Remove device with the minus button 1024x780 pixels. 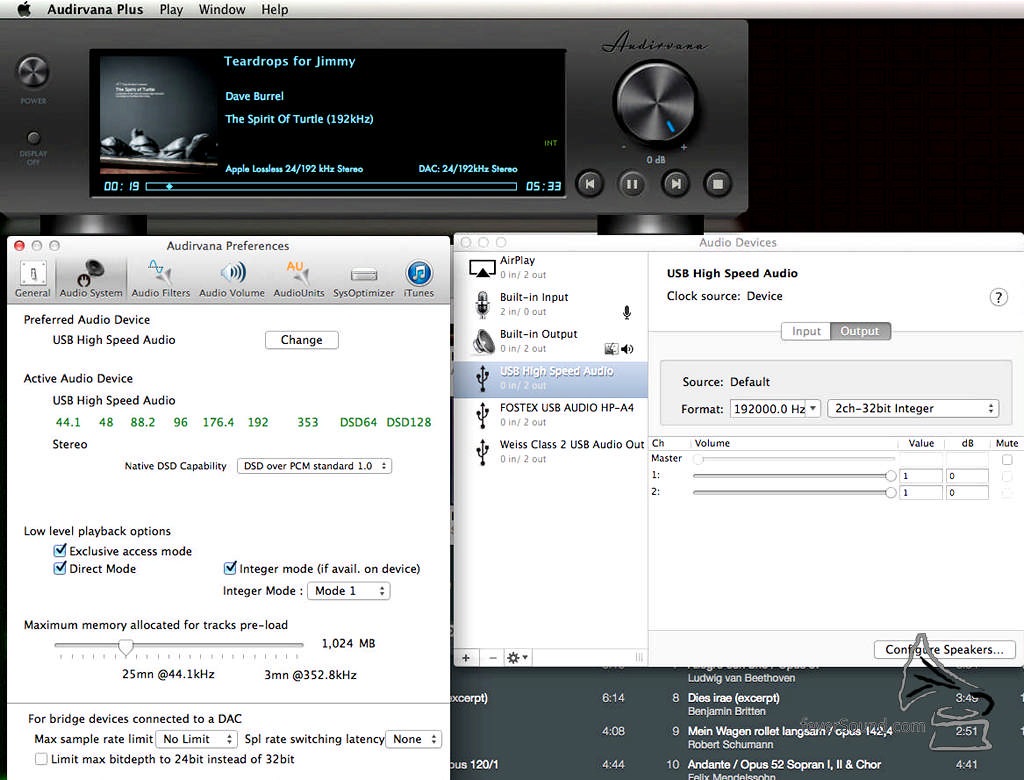click(x=493, y=658)
